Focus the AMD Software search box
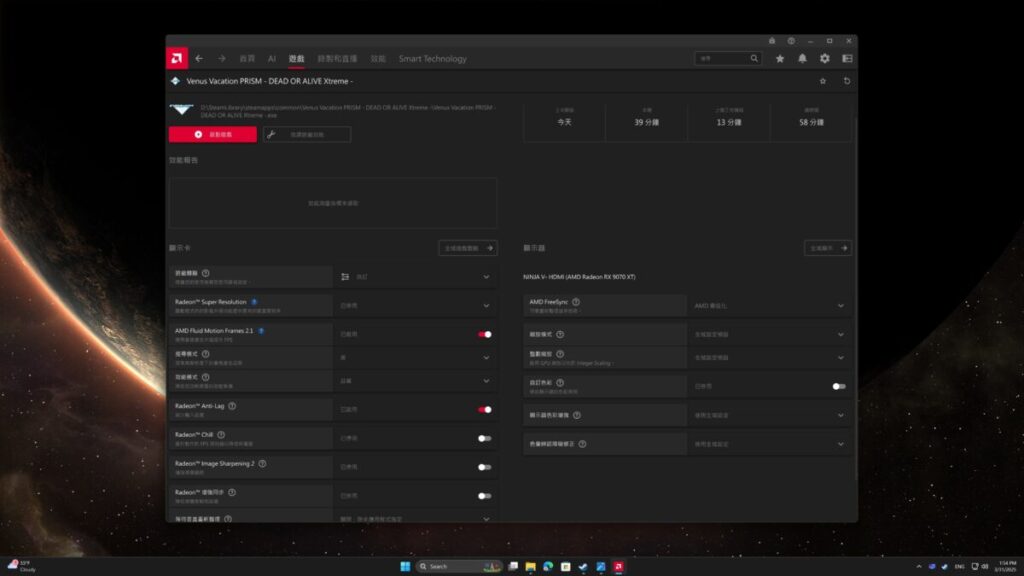1024x576 pixels. point(728,59)
